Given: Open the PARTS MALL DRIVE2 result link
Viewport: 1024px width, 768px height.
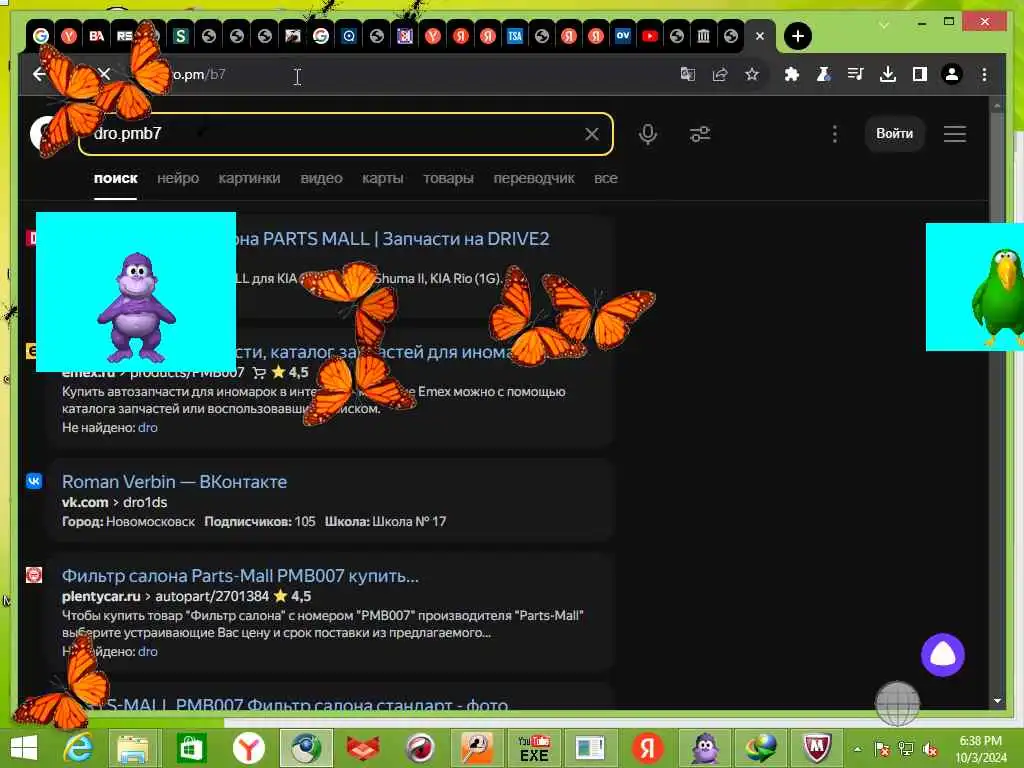Looking at the screenshot, I should click(393, 238).
